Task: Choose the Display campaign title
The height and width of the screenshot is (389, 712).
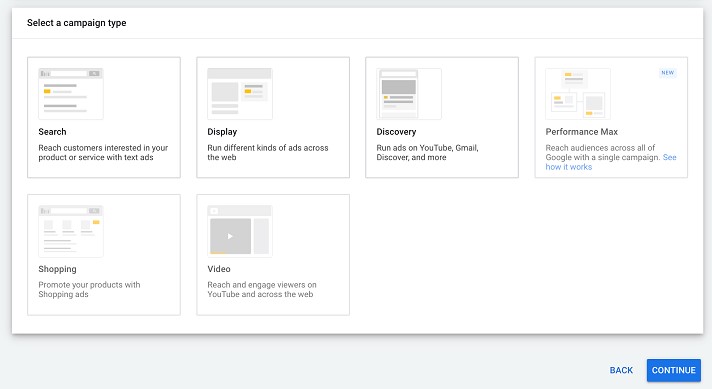Action: coord(222,132)
